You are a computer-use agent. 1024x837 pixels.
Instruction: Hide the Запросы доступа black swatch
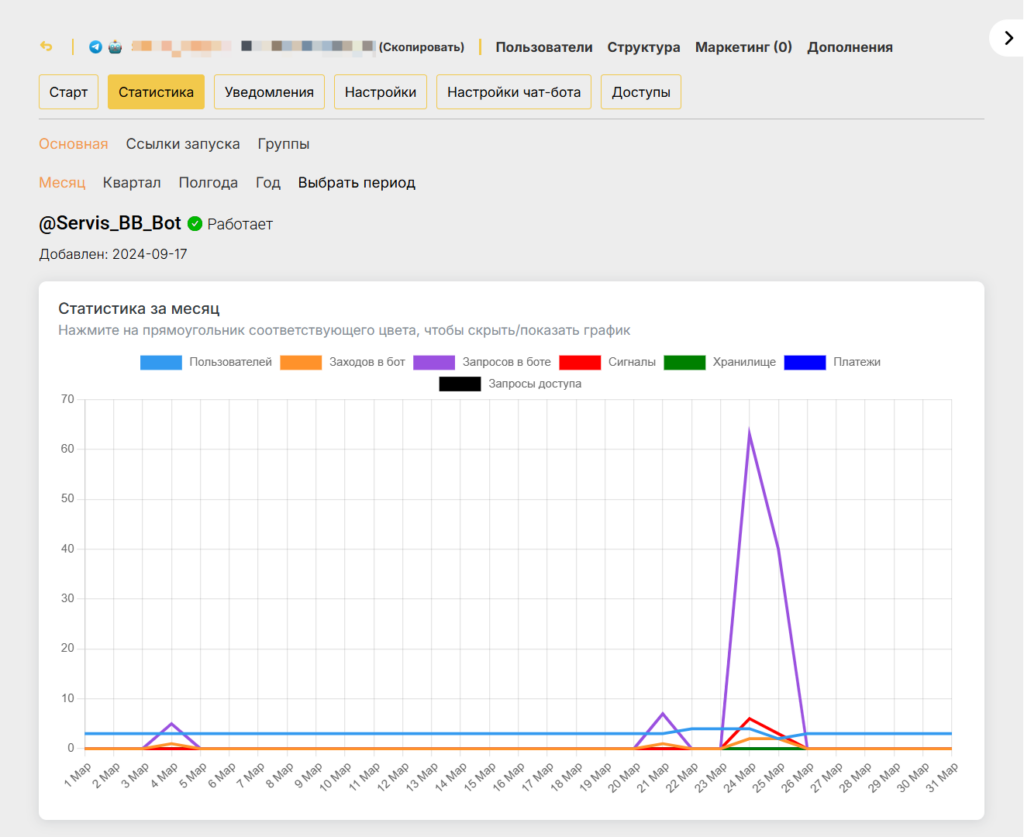point(460,384)
